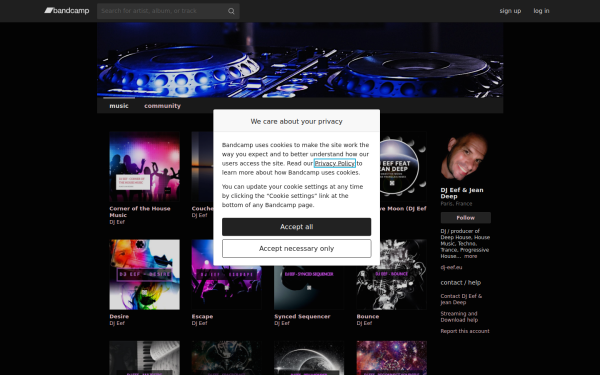Click the search magnifier icon
Screen dimensions: 600x375
coord(231,11)
